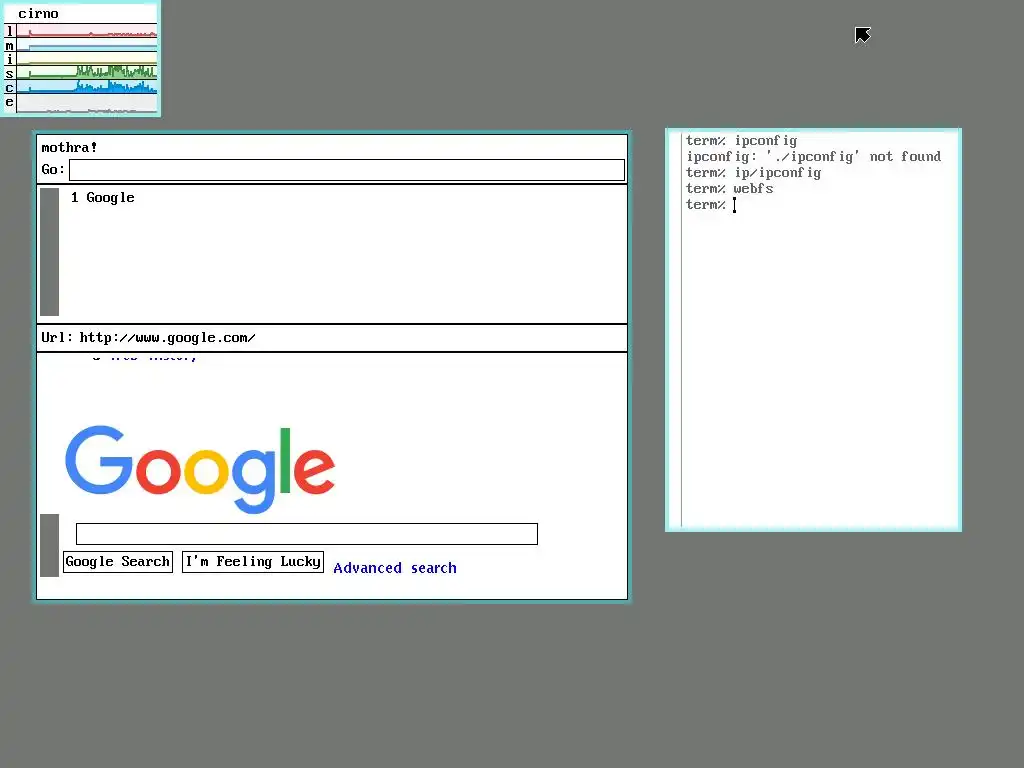Click the 'm' memory graph in stats
The height and width of the screenshot is (768, 1024).
coord(87,45)
